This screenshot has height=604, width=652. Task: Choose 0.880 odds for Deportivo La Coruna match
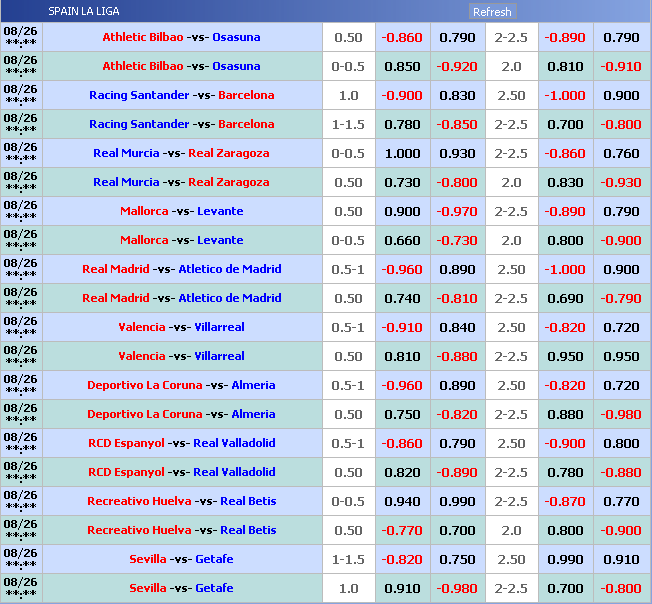point(565,414)
